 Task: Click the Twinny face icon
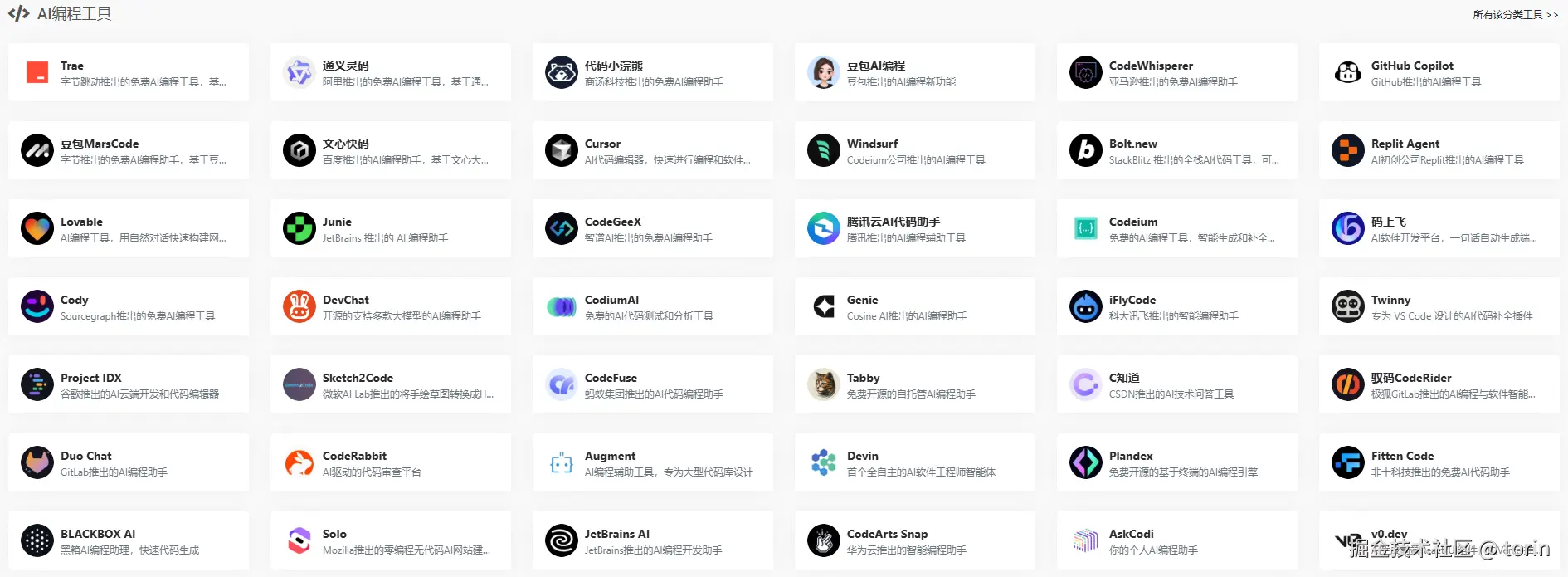click(1348, 307)
